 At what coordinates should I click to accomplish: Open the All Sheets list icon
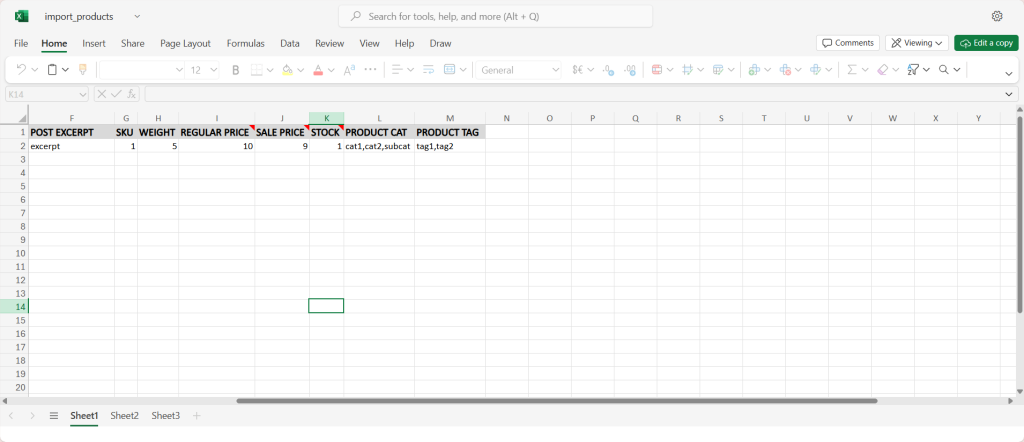pos(54,416)
